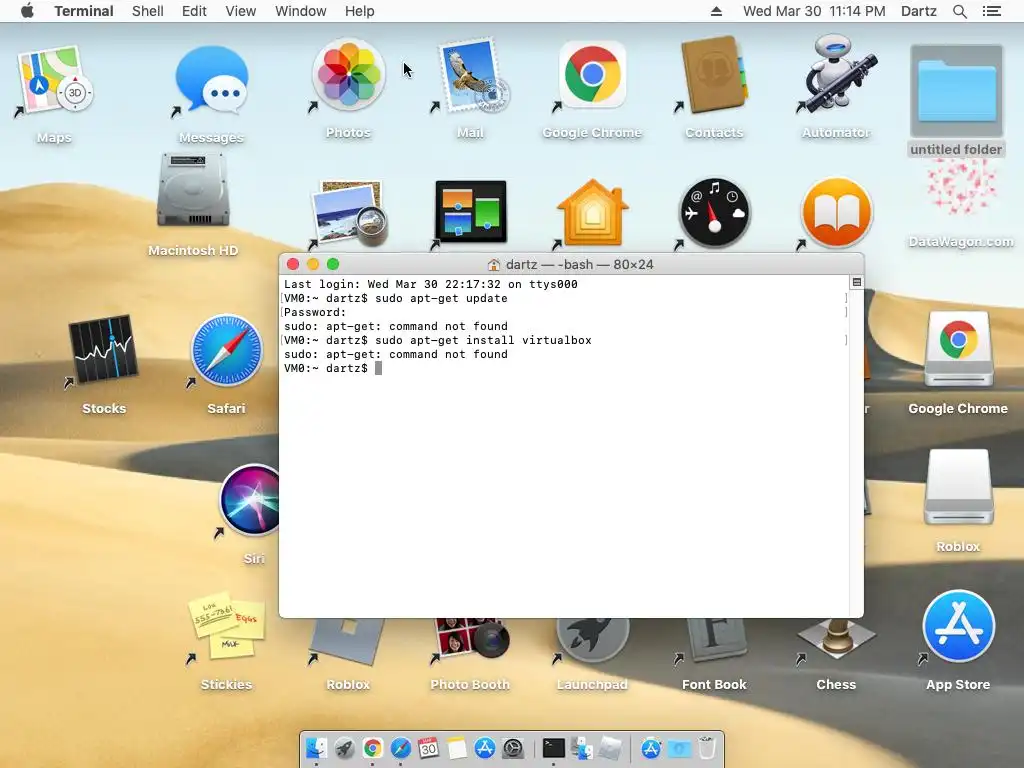The image size is (1024, 768).
Task: Open the Dashboard gauge icon on desktop
Action: [x=714, y=213]
